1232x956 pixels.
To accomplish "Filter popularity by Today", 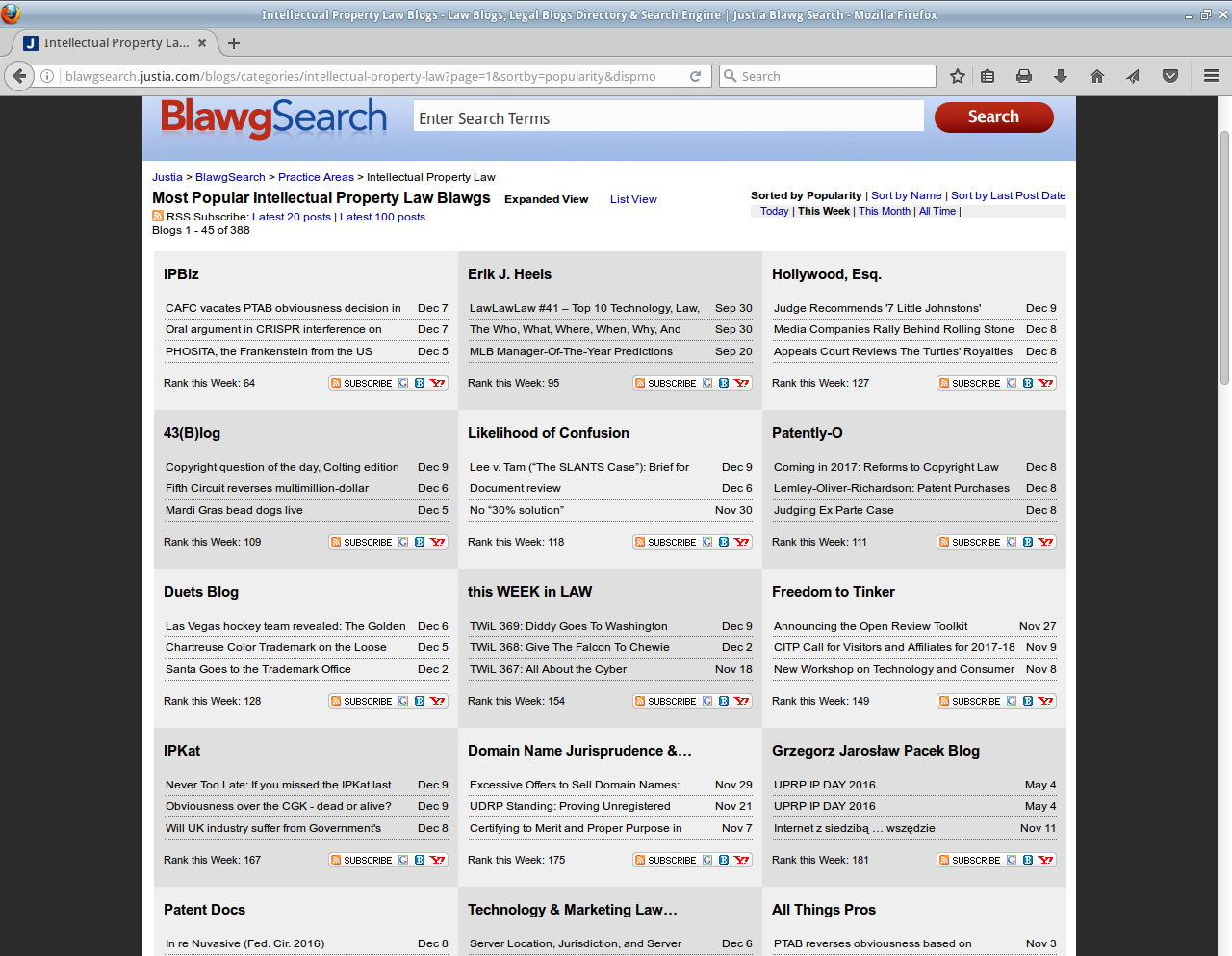I will click(x=775, y=211).
